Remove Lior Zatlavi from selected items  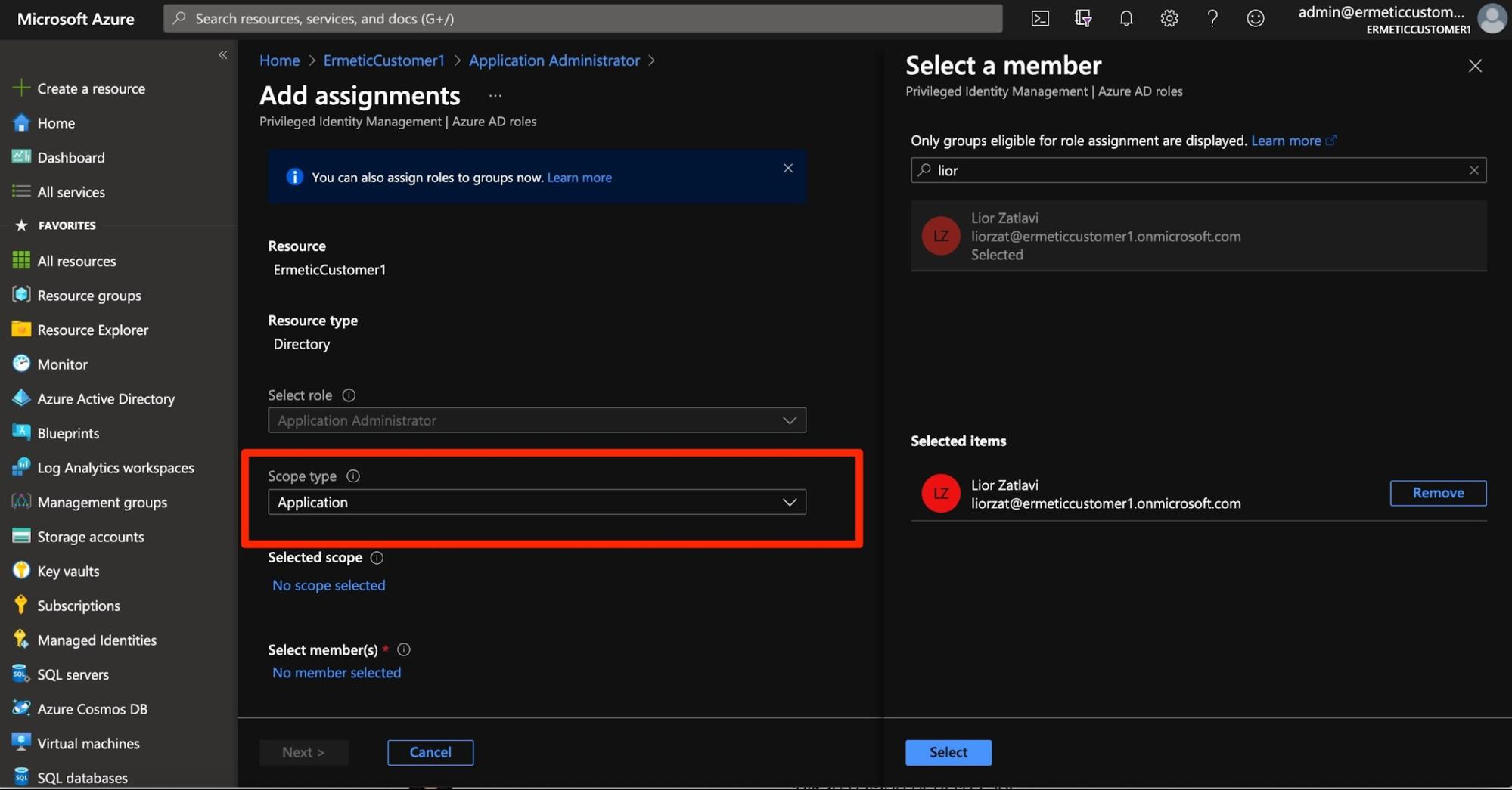click(1438, 493)
